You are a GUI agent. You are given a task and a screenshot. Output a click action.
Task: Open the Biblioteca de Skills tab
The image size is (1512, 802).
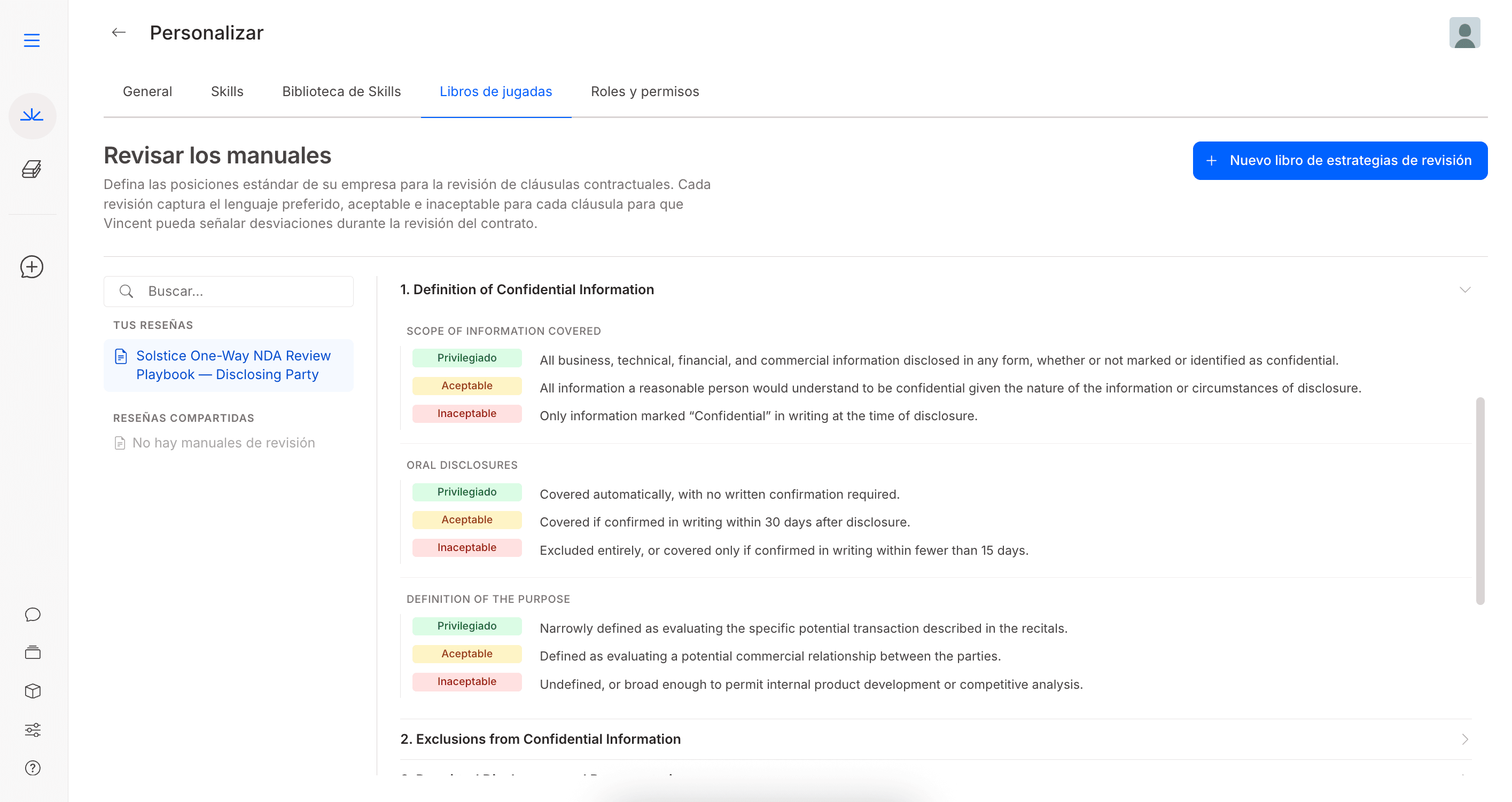tap(341, 91)
